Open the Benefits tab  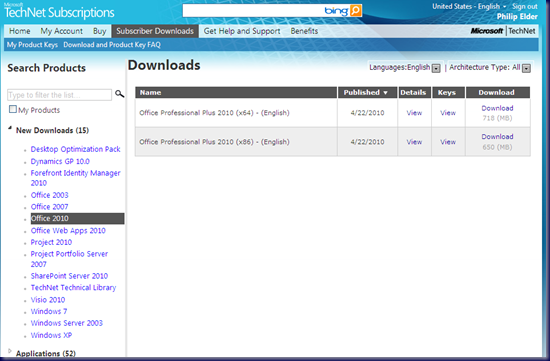(x=304, y=31)
